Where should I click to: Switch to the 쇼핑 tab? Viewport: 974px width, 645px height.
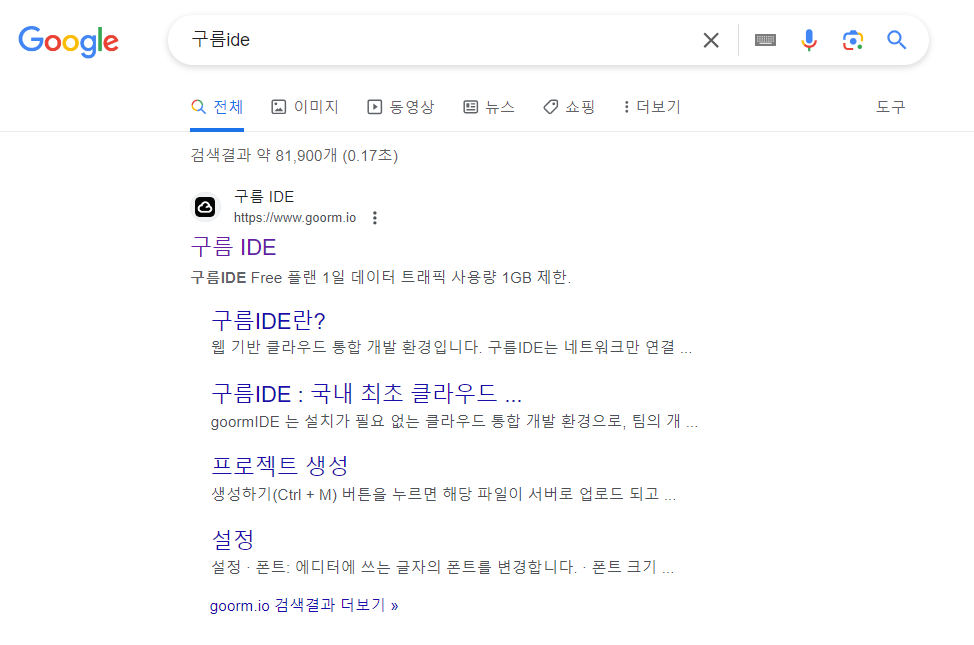[569, 107]
